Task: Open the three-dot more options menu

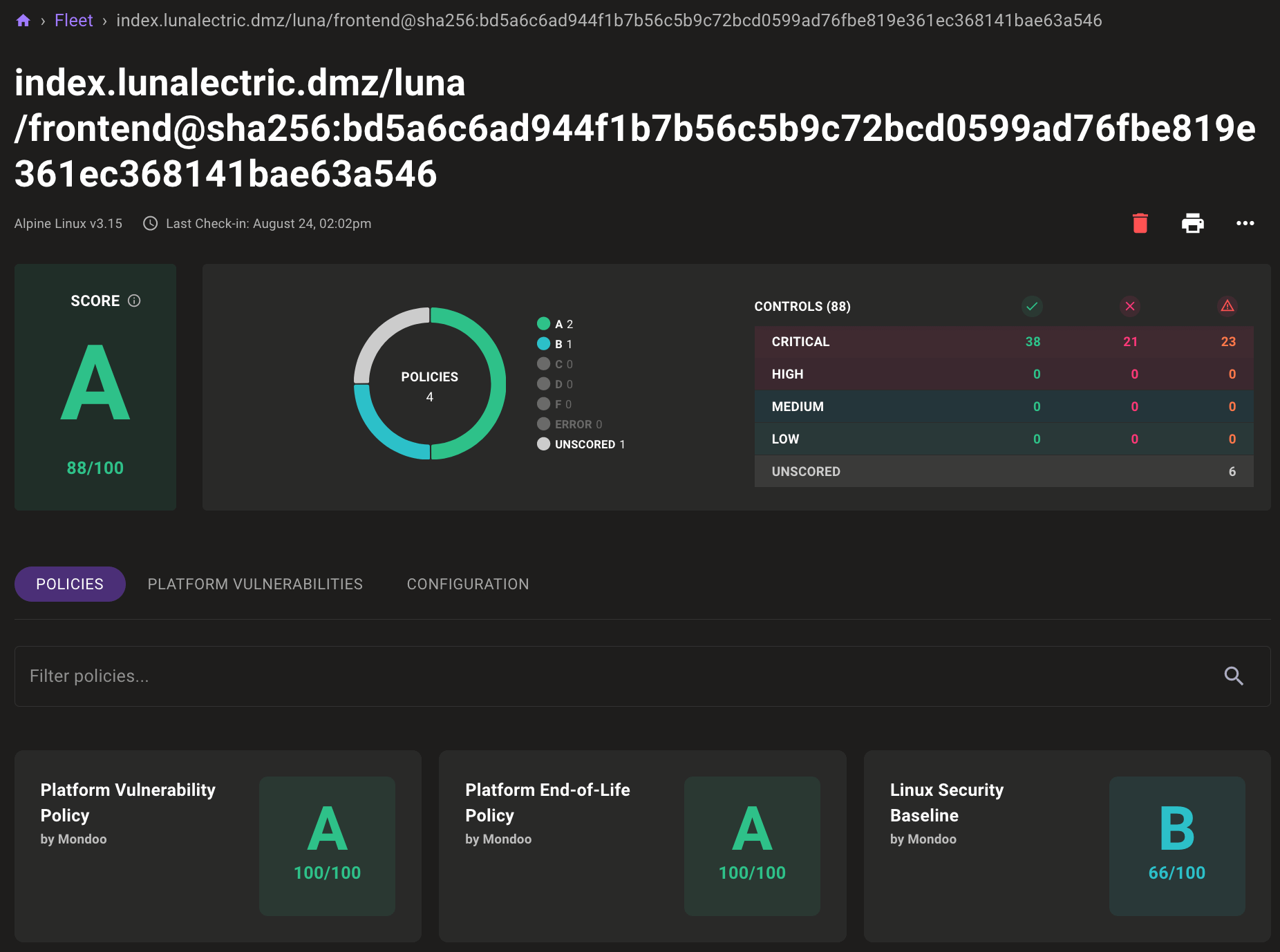Action: coord(1245,223)
